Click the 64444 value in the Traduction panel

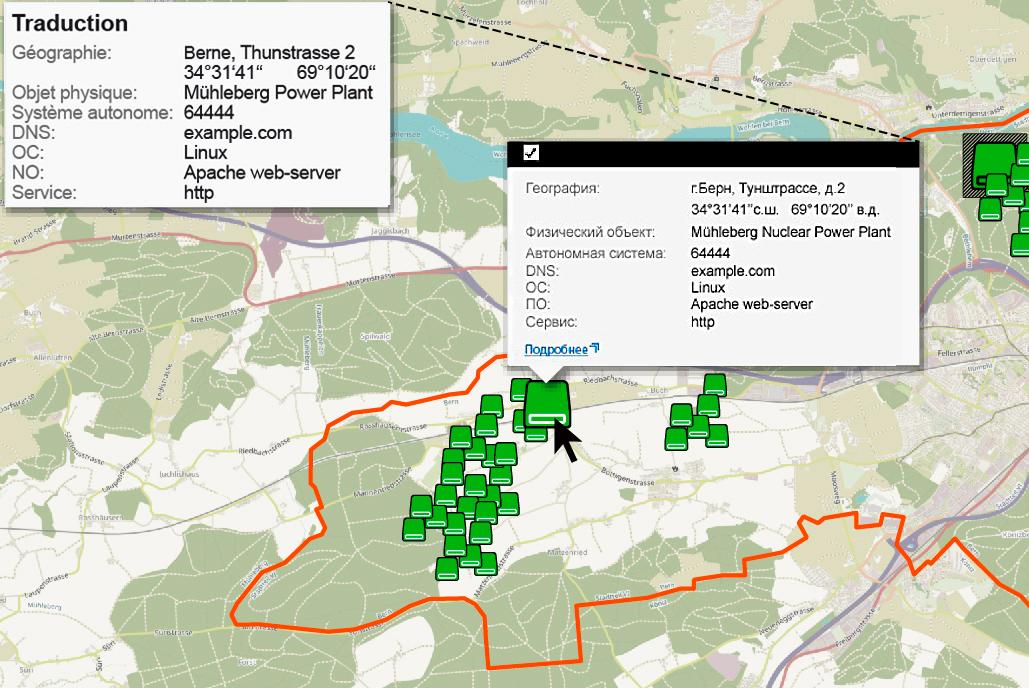208,113
